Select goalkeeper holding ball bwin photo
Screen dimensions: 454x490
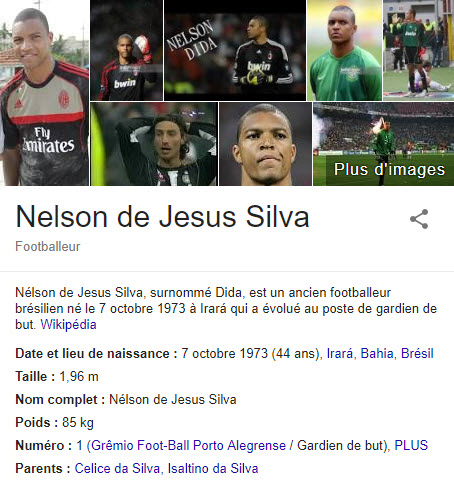(127, 50)
